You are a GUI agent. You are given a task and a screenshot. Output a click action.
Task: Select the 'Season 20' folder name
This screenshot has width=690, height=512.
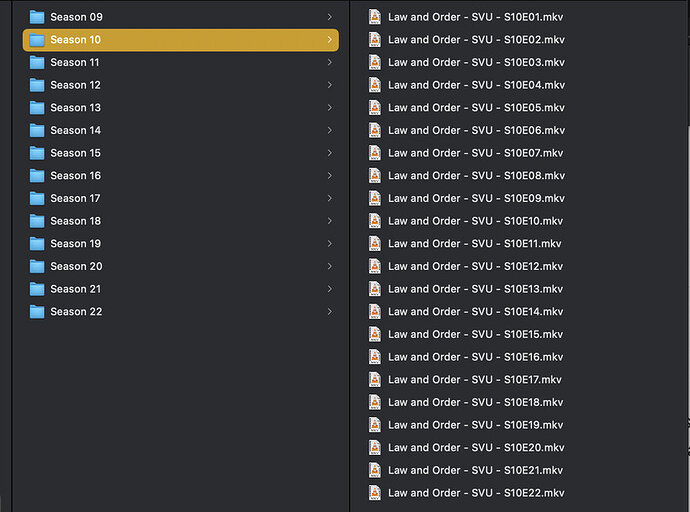click(76, 266)
